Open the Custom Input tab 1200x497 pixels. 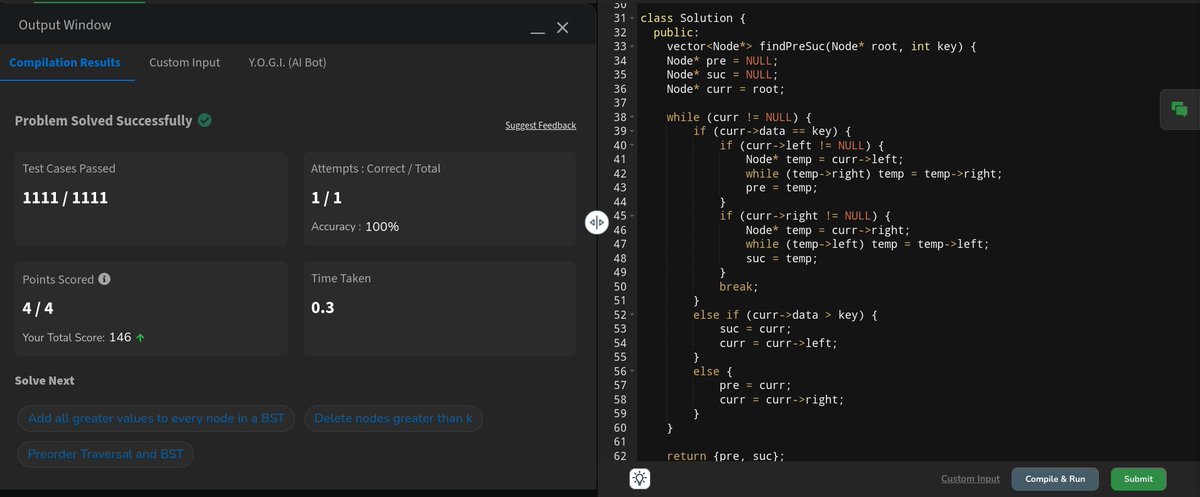184,62
